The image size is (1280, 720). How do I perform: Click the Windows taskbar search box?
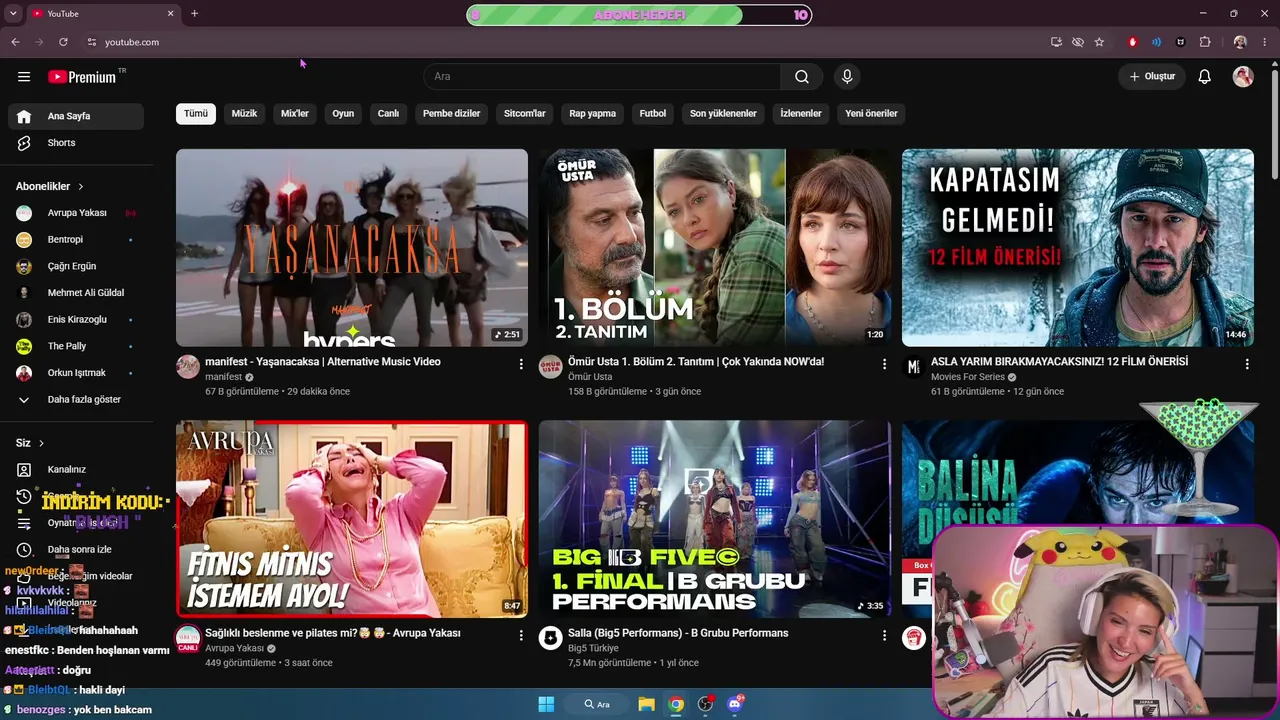click(x=598, y=704)
